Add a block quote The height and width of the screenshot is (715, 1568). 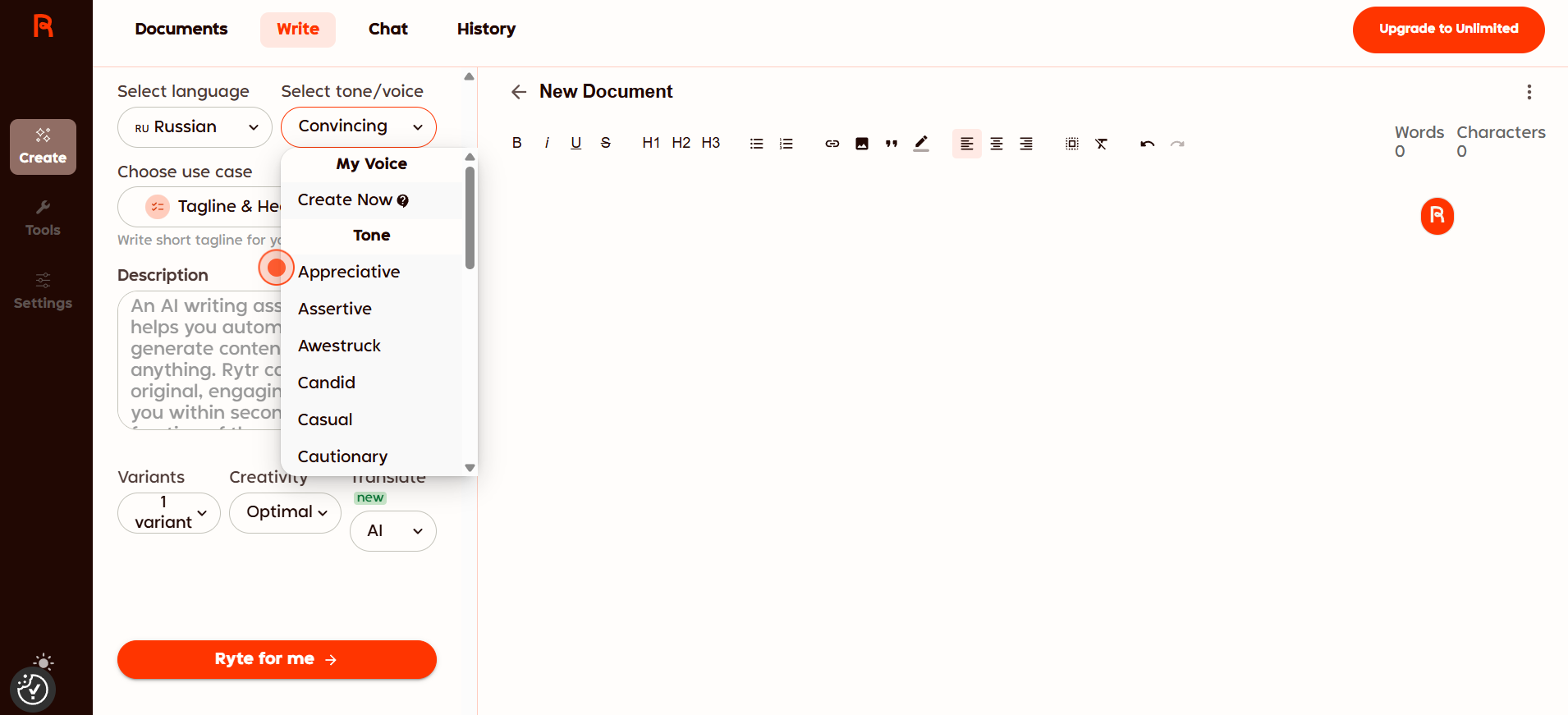coord(892,144)
